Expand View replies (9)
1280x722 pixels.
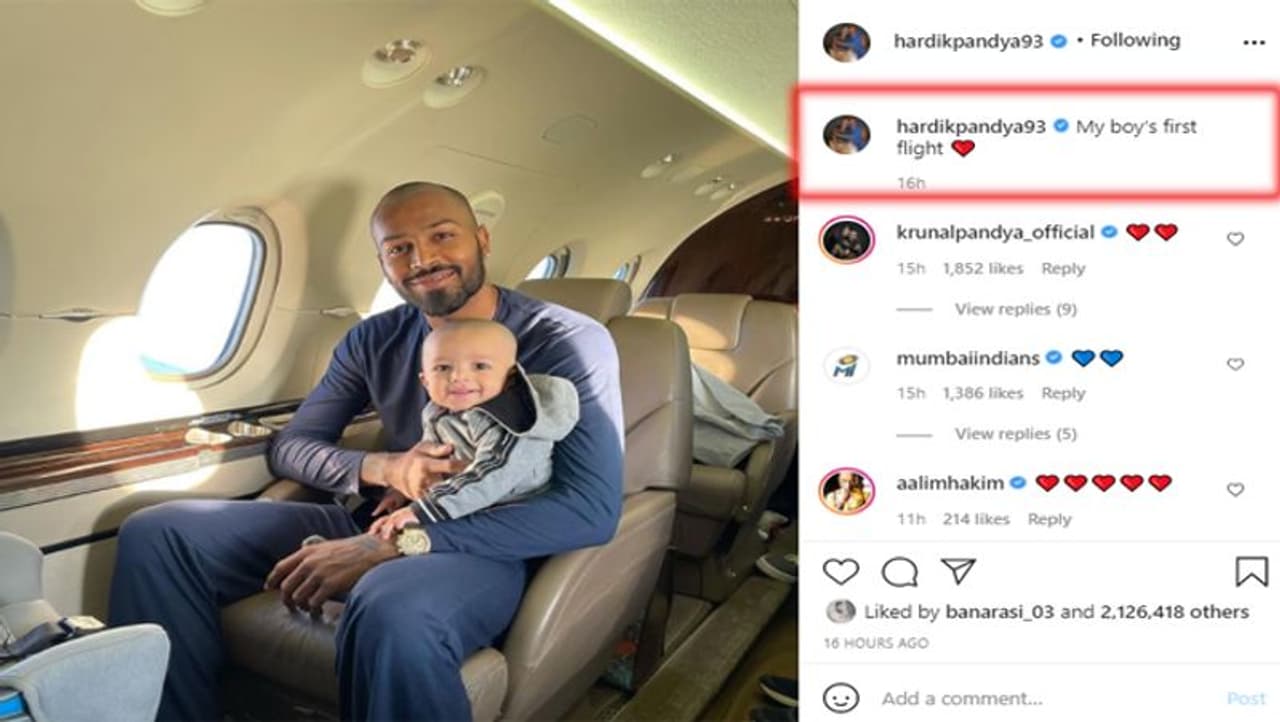pyautogui.click(x=1015, y=309)
